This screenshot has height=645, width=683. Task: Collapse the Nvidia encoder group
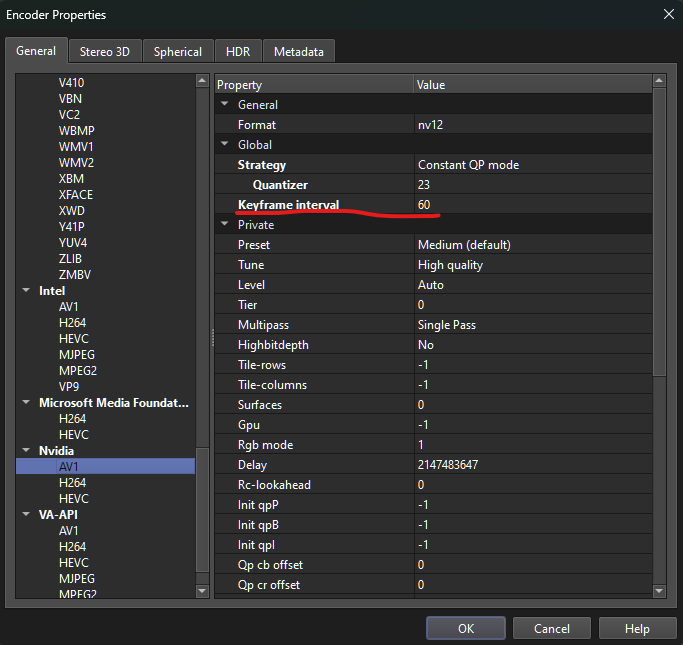27,451
